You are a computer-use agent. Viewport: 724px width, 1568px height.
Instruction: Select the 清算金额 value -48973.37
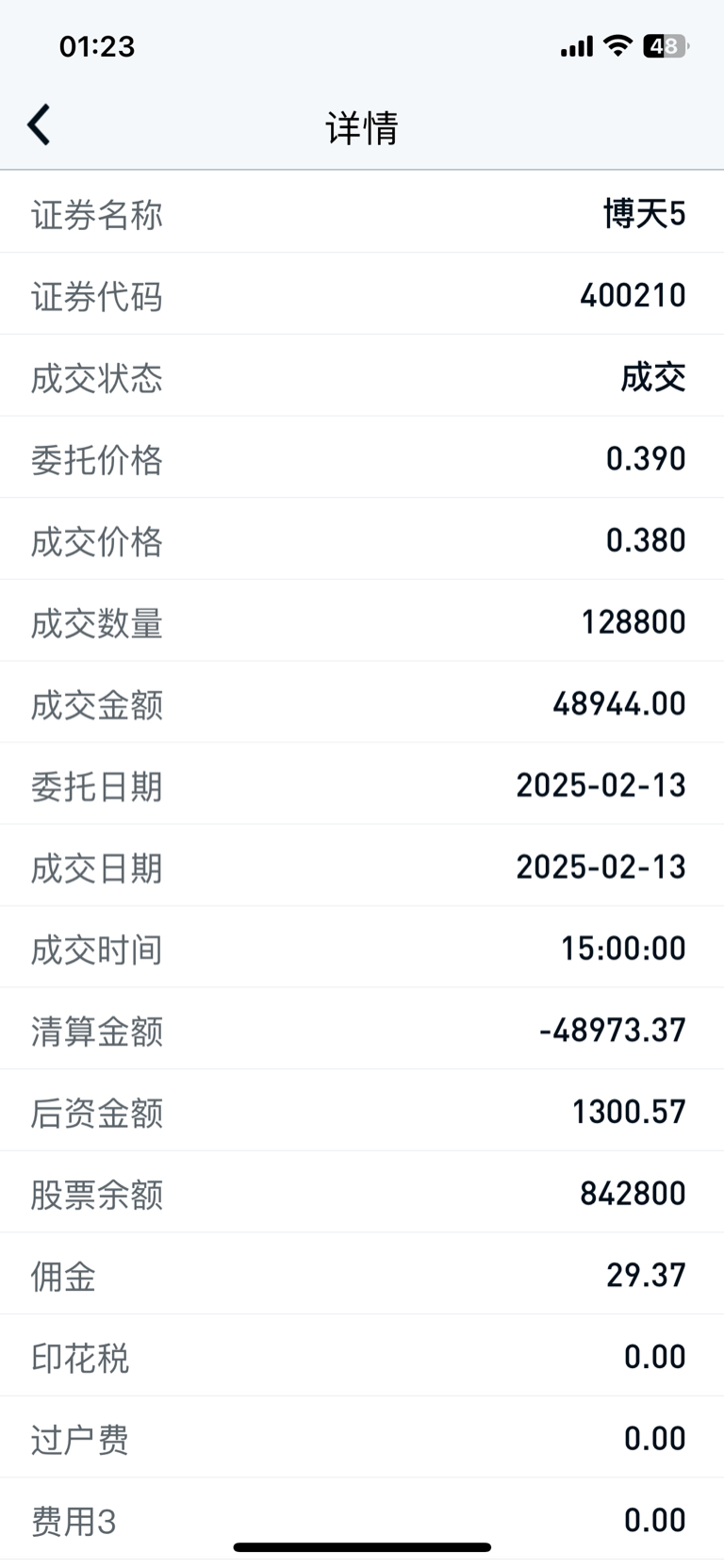tap(613, 1030)
